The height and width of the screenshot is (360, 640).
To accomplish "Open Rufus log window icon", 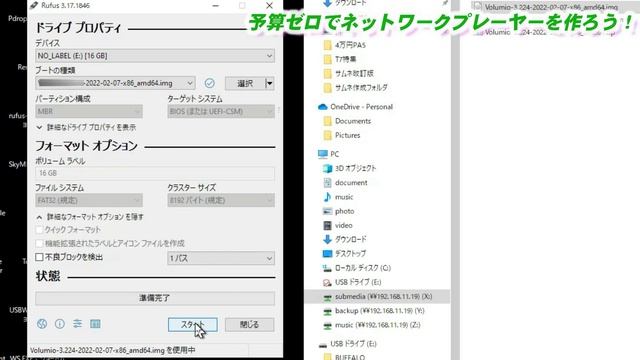I will coord(96,324).
